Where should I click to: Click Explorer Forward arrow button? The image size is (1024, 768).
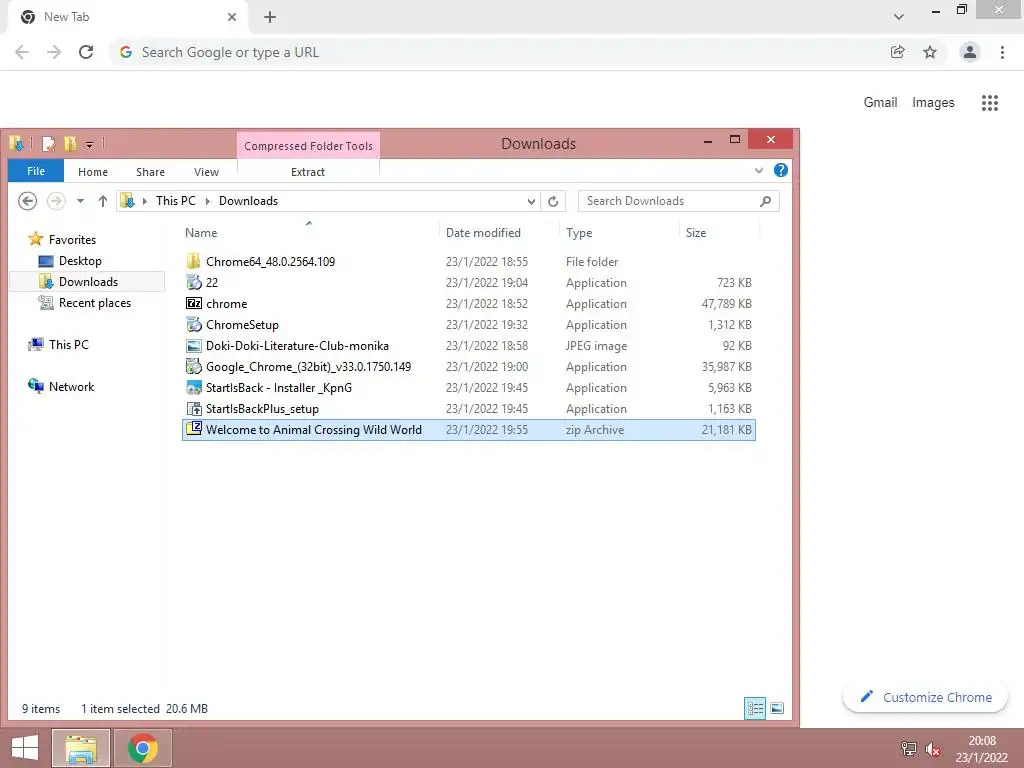(x=56, y=200)
